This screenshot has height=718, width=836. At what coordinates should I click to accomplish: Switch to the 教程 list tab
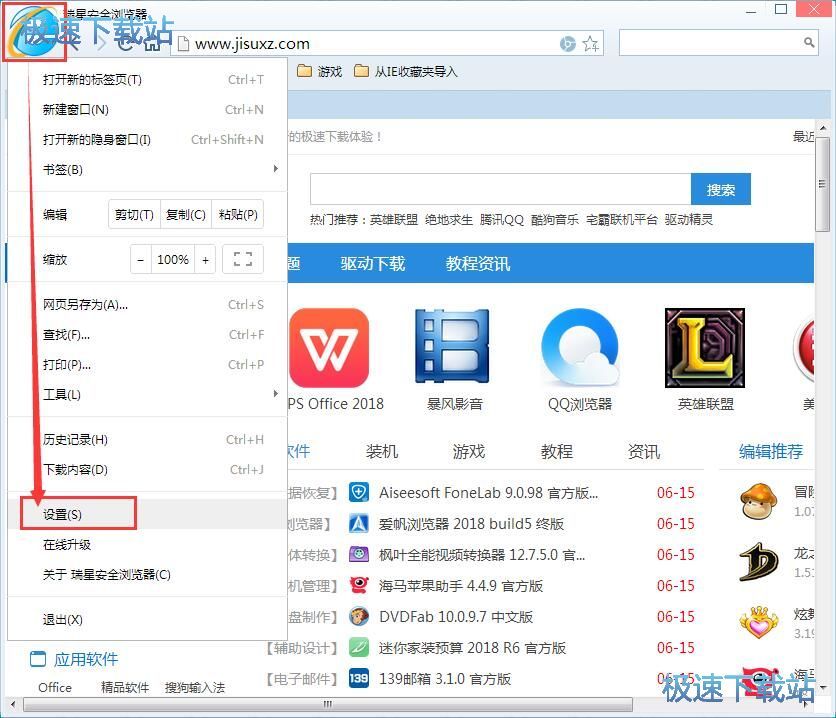557,451
